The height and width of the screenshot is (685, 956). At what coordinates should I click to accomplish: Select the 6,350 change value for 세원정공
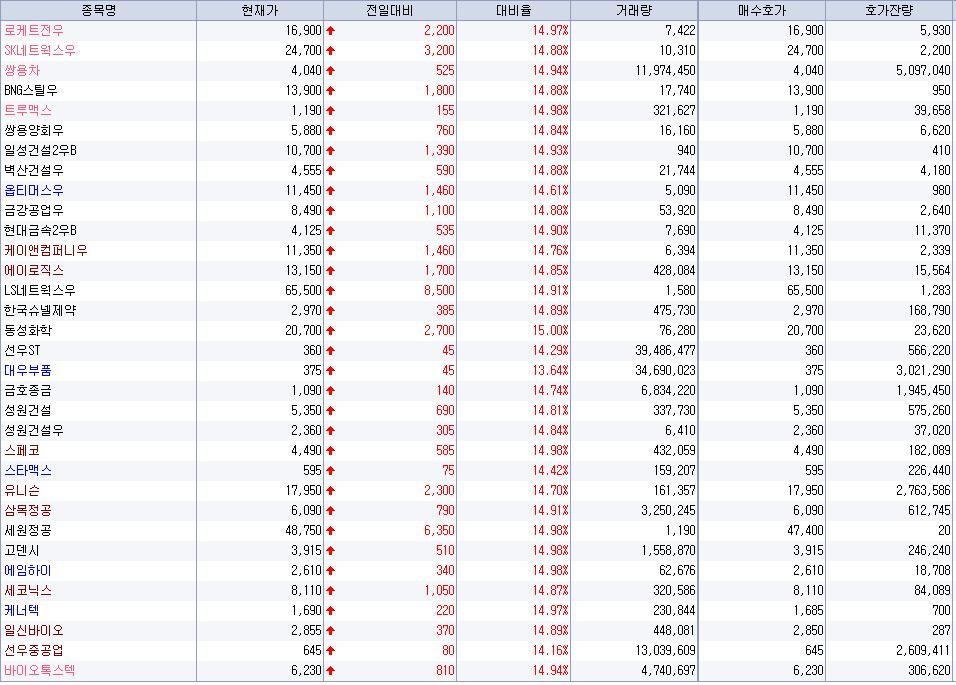click(440, 531)
